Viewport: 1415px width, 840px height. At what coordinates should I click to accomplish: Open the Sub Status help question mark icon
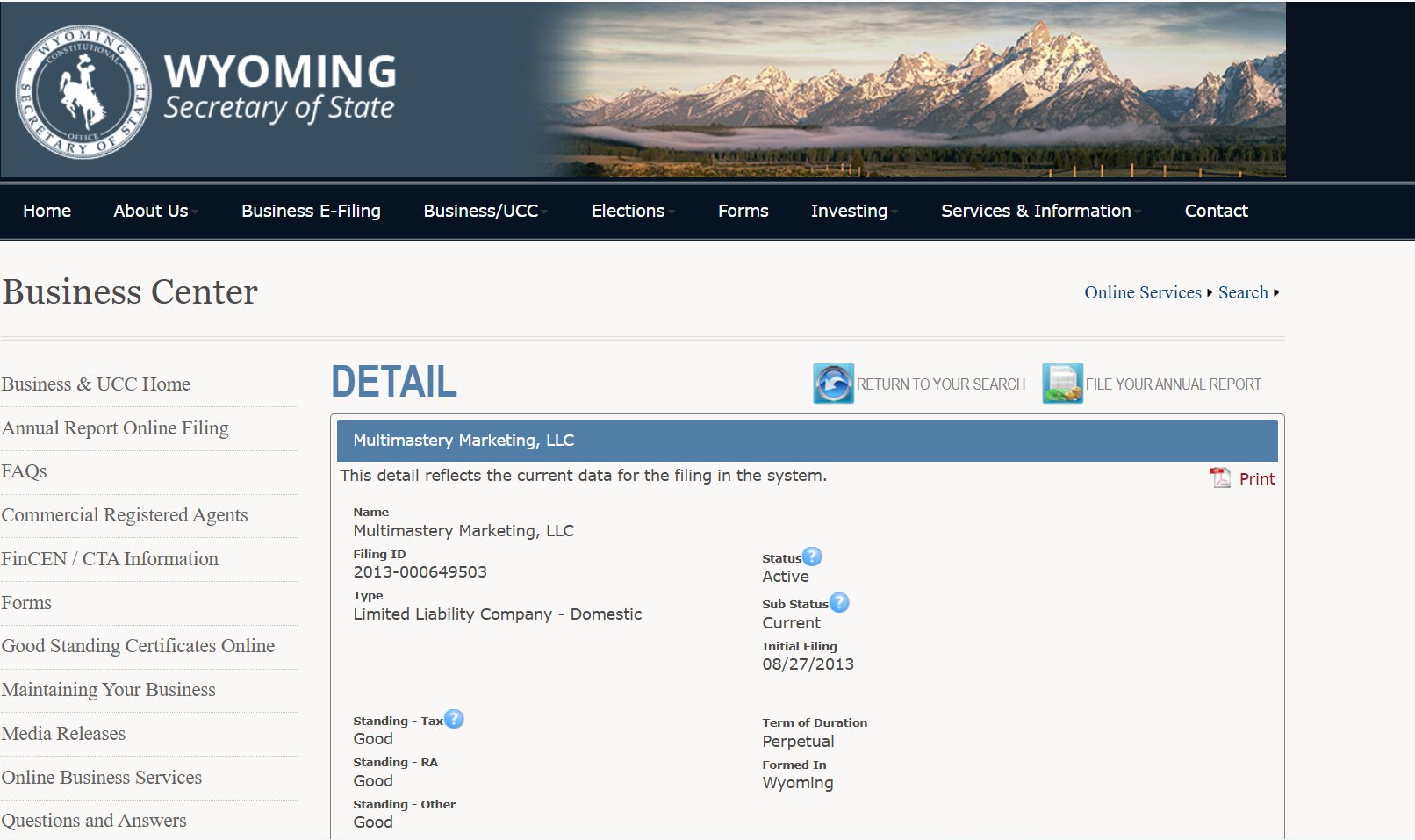point(839,603)
